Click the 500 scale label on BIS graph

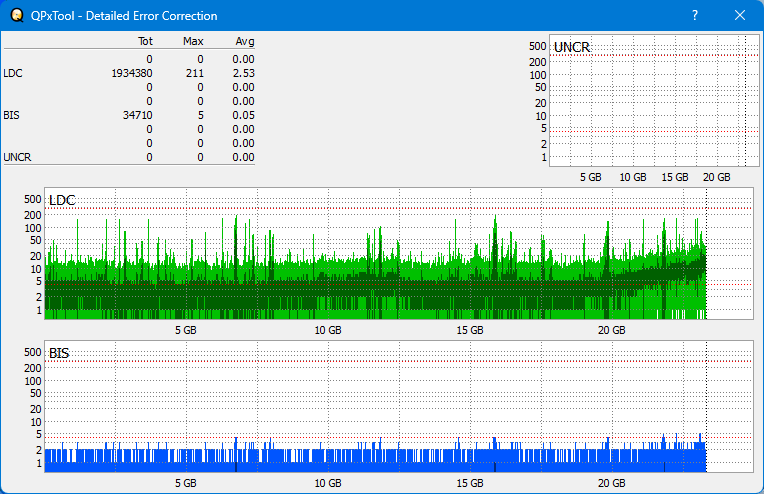coord(33,352)
